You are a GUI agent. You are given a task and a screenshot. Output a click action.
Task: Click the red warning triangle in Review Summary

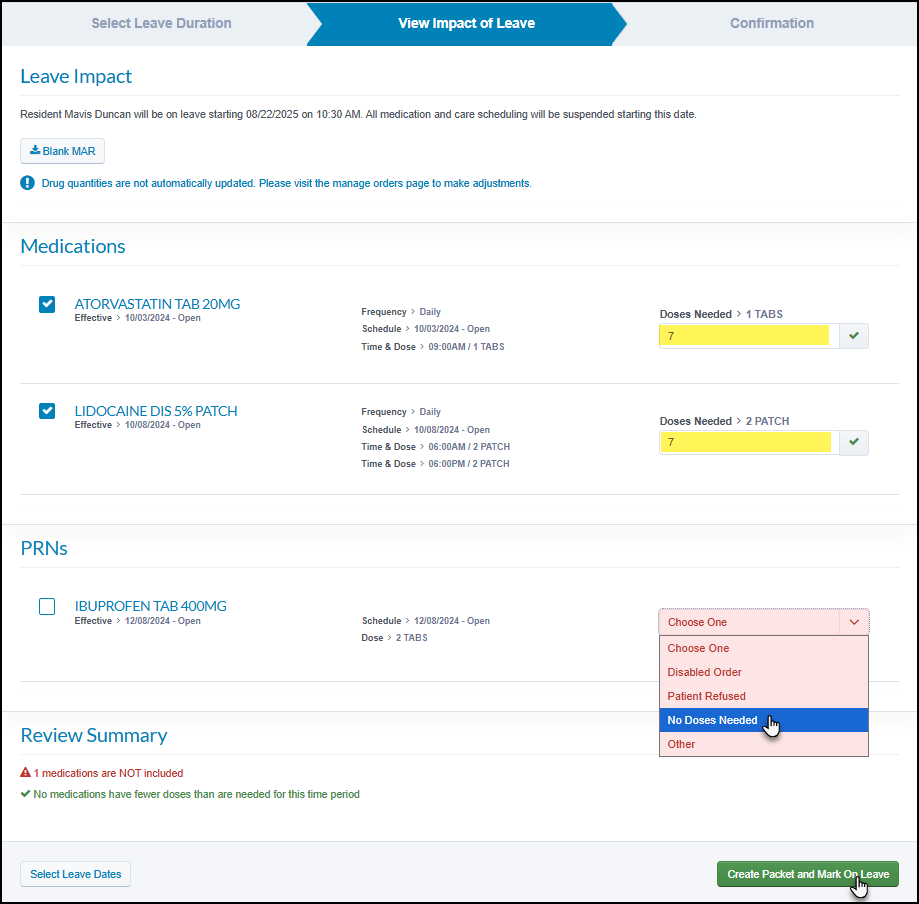click(25, 773)
